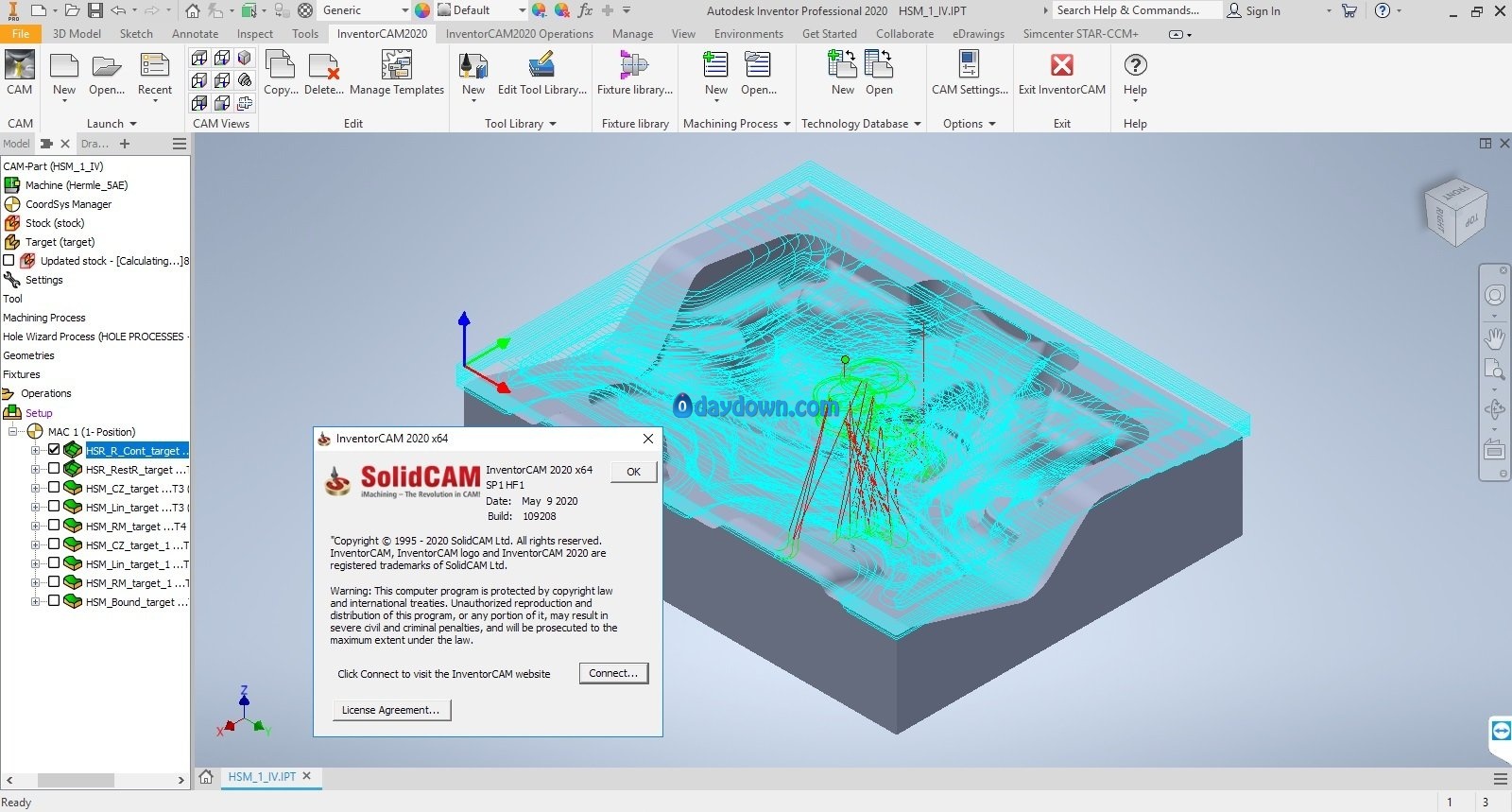The width and height of the screenshot is (1512, 812).
Task: Switch to InventorCAM2020 Operations tab
Action: pos(520,33)
